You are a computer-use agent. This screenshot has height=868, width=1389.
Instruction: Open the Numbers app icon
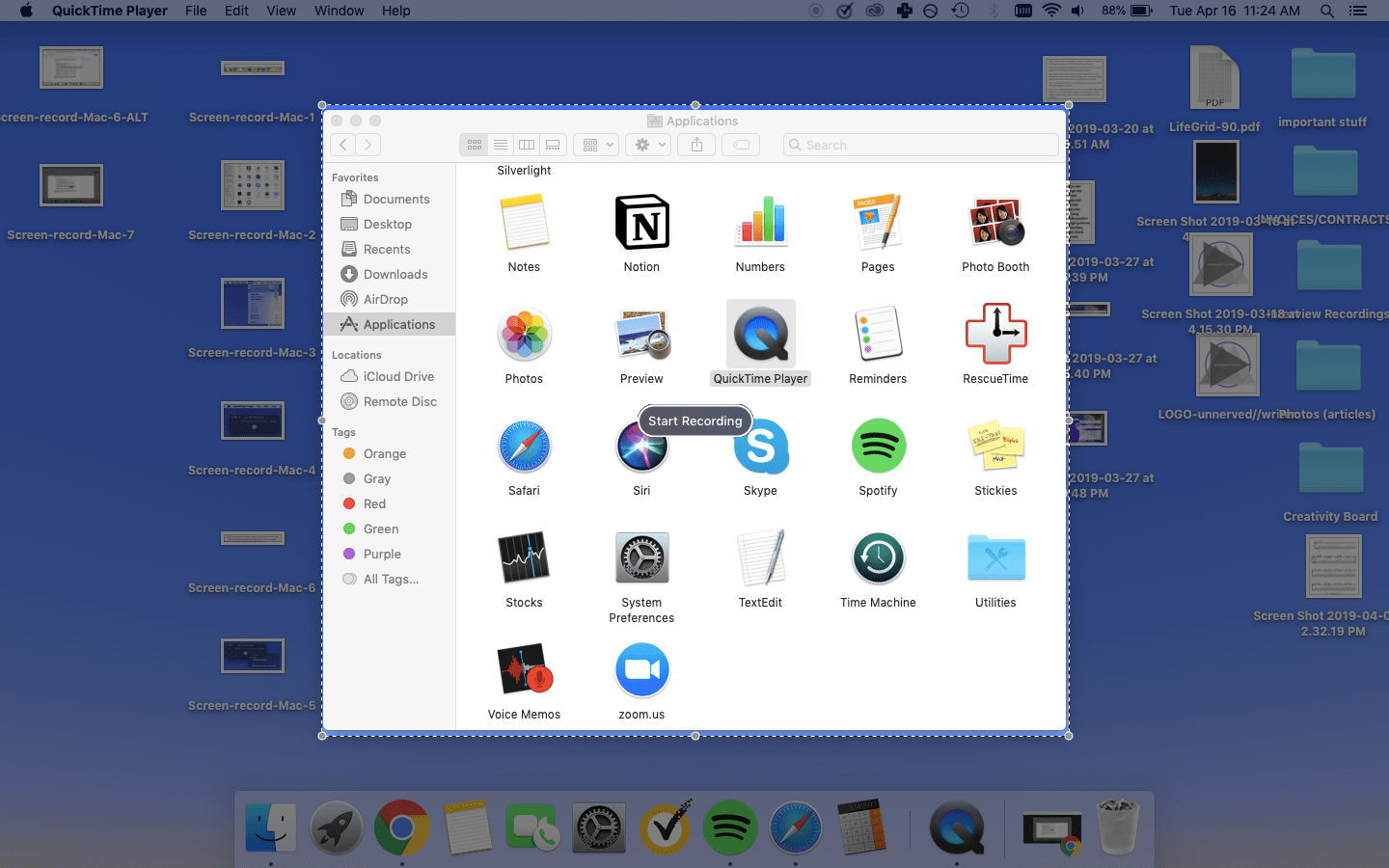tap(760, 223)
